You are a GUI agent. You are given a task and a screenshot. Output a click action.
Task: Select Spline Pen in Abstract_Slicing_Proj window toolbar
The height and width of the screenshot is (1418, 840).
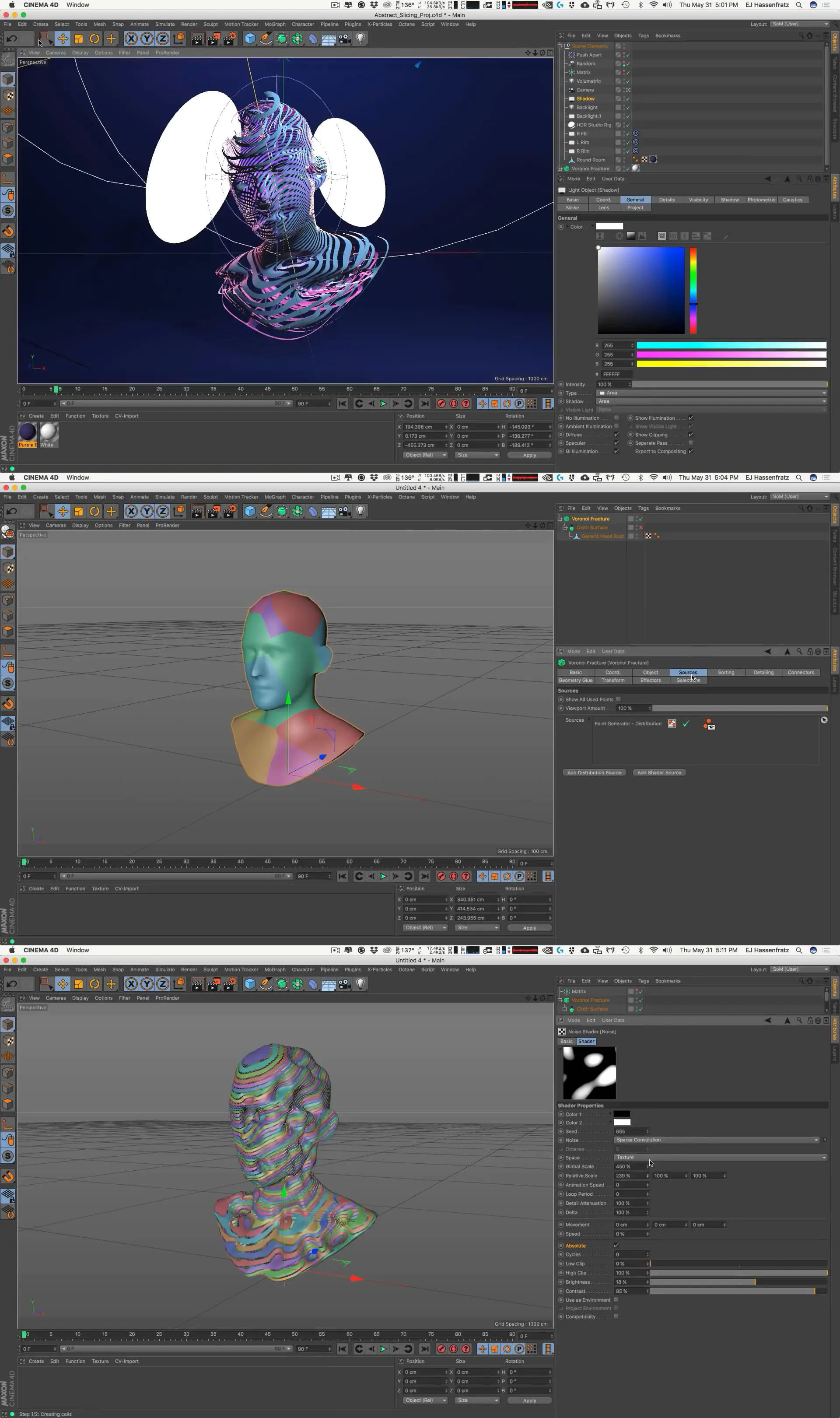(x=266, y=39)
